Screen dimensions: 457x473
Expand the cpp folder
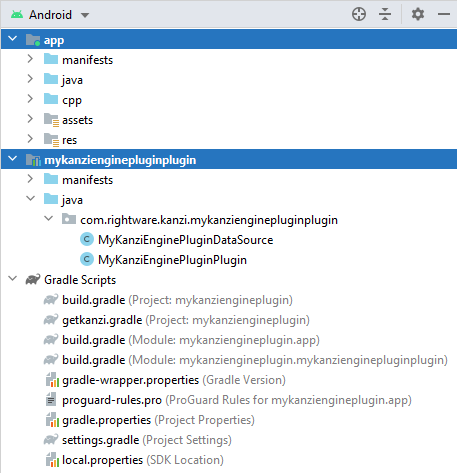coord(30,99)
